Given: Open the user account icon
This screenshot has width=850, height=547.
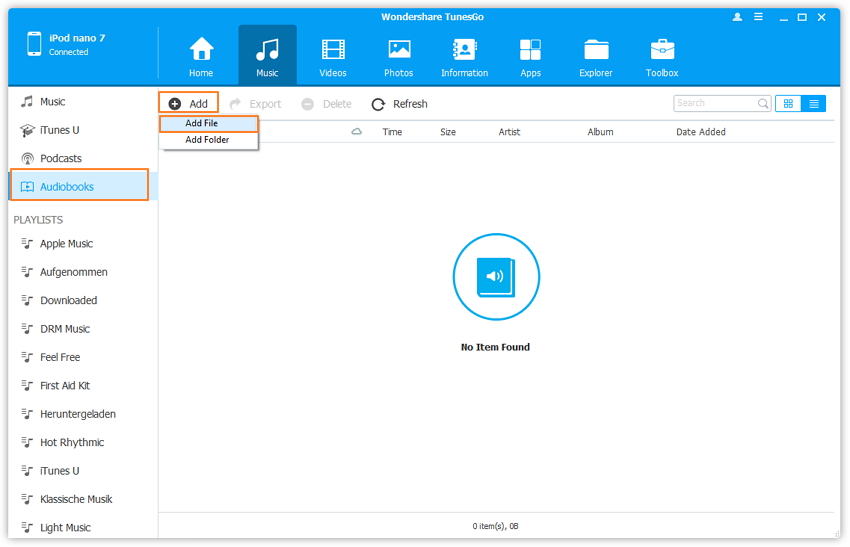Looking at the screenshot, I should [738, 17].
